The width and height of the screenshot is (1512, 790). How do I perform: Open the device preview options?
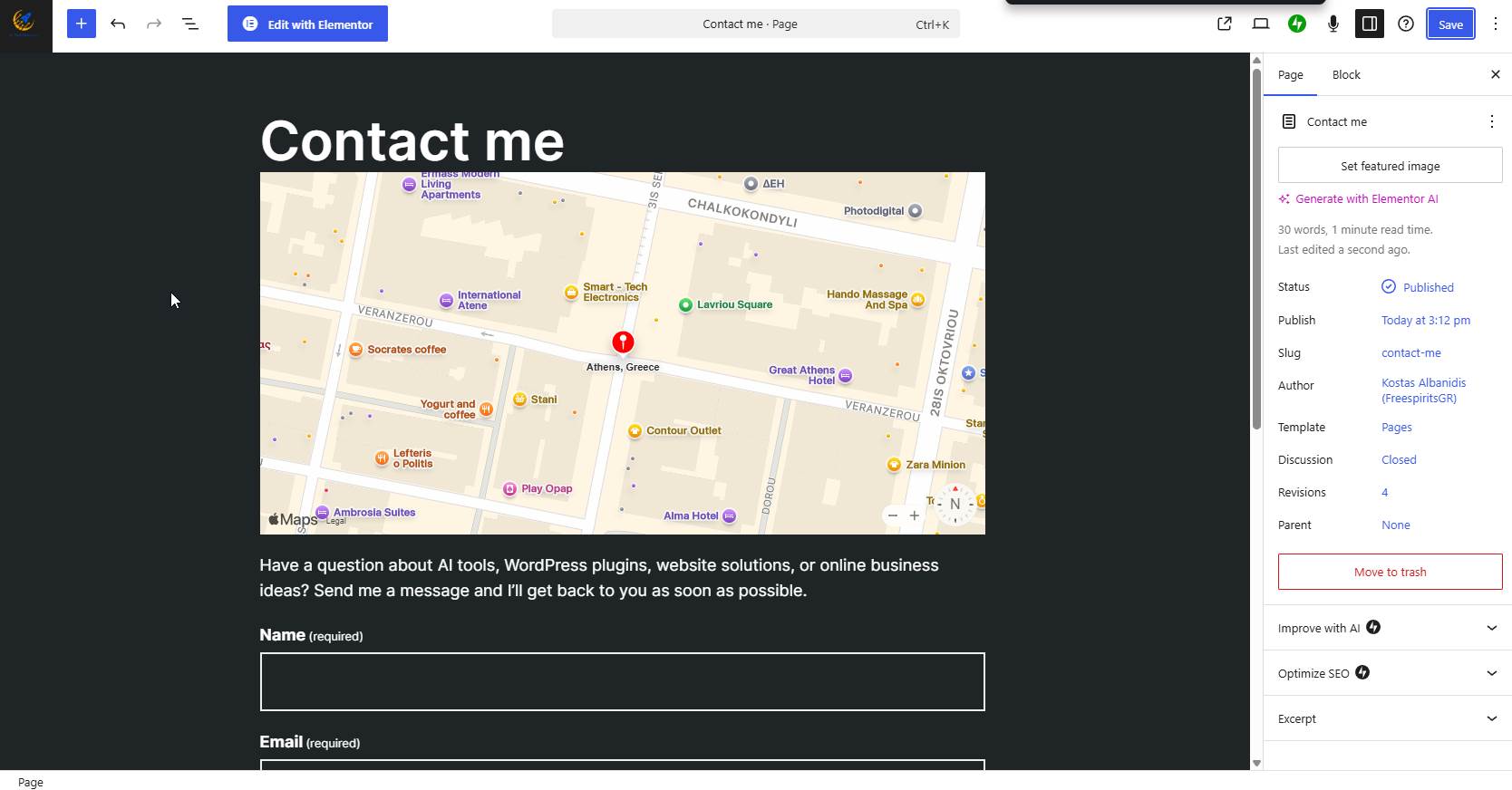pos(1261,24)
